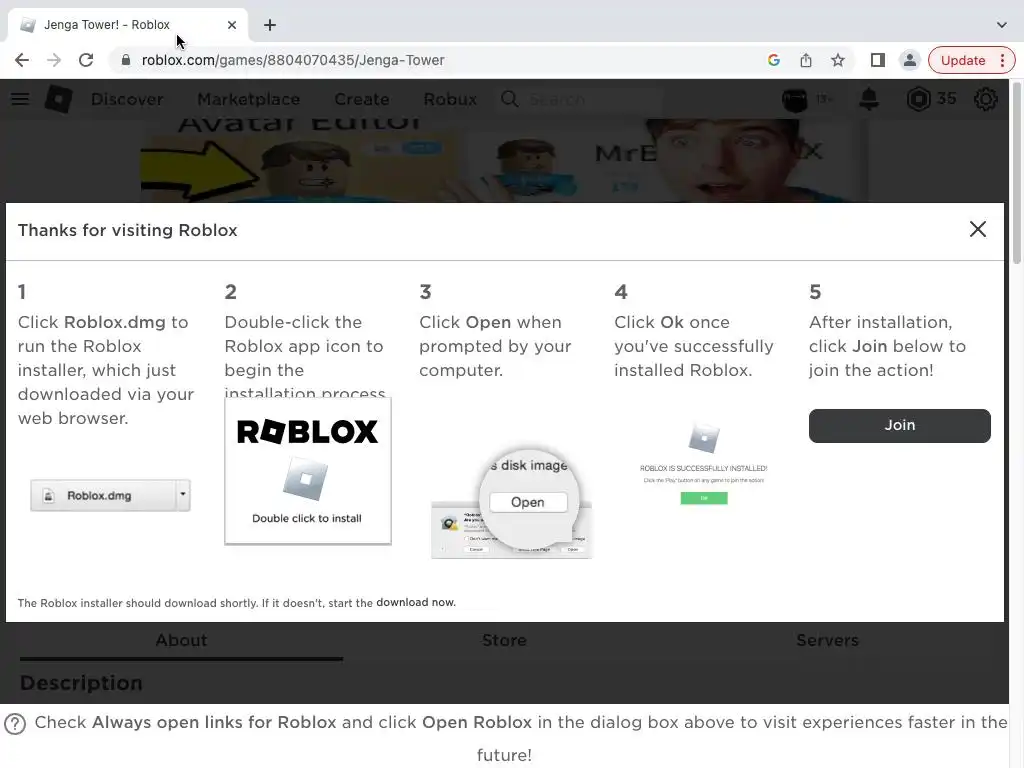The width and height of the screenshot is (1024, 768).
Task: Open the Marketplace page
Action: tap(249, 99)
